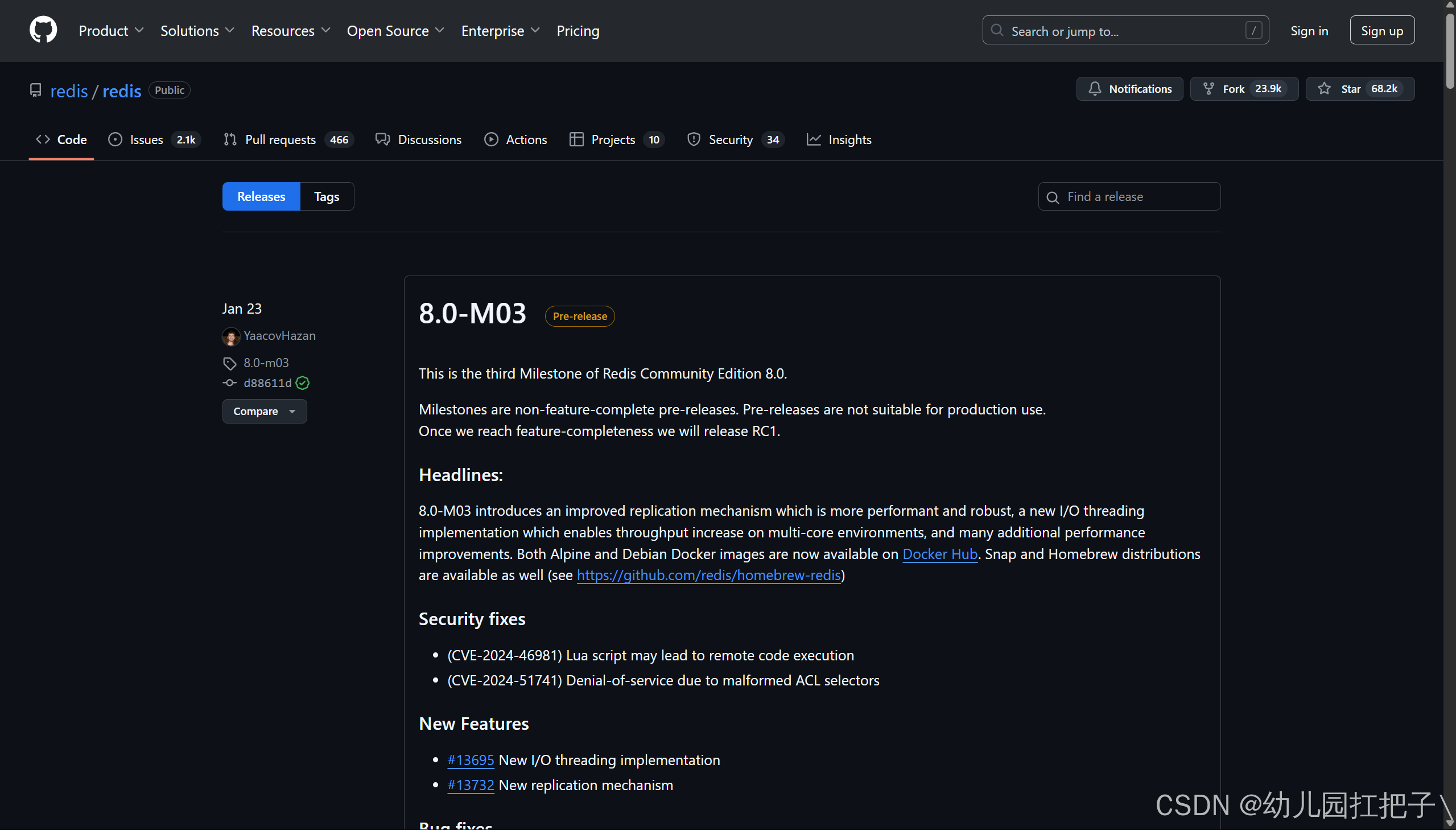Image resolution: width=1456 pixels, height=830 pixels.
Task: Expand the Enterprise menu
Action: [500, 31]
